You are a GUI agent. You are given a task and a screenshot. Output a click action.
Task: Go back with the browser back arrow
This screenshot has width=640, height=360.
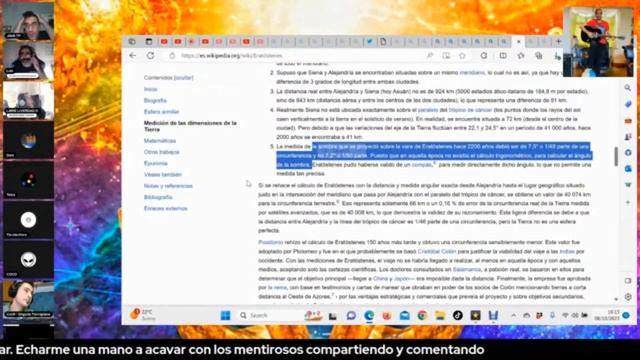click(x=133, y=56)
